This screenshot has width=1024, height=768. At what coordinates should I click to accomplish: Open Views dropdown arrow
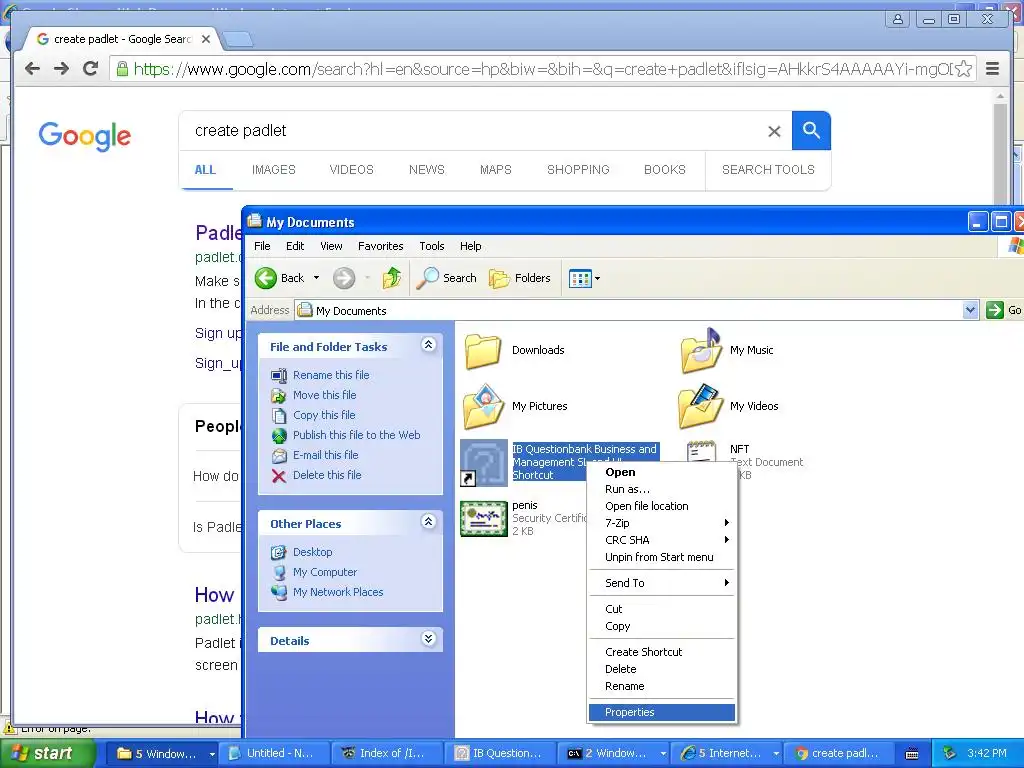tap(597, 279)
